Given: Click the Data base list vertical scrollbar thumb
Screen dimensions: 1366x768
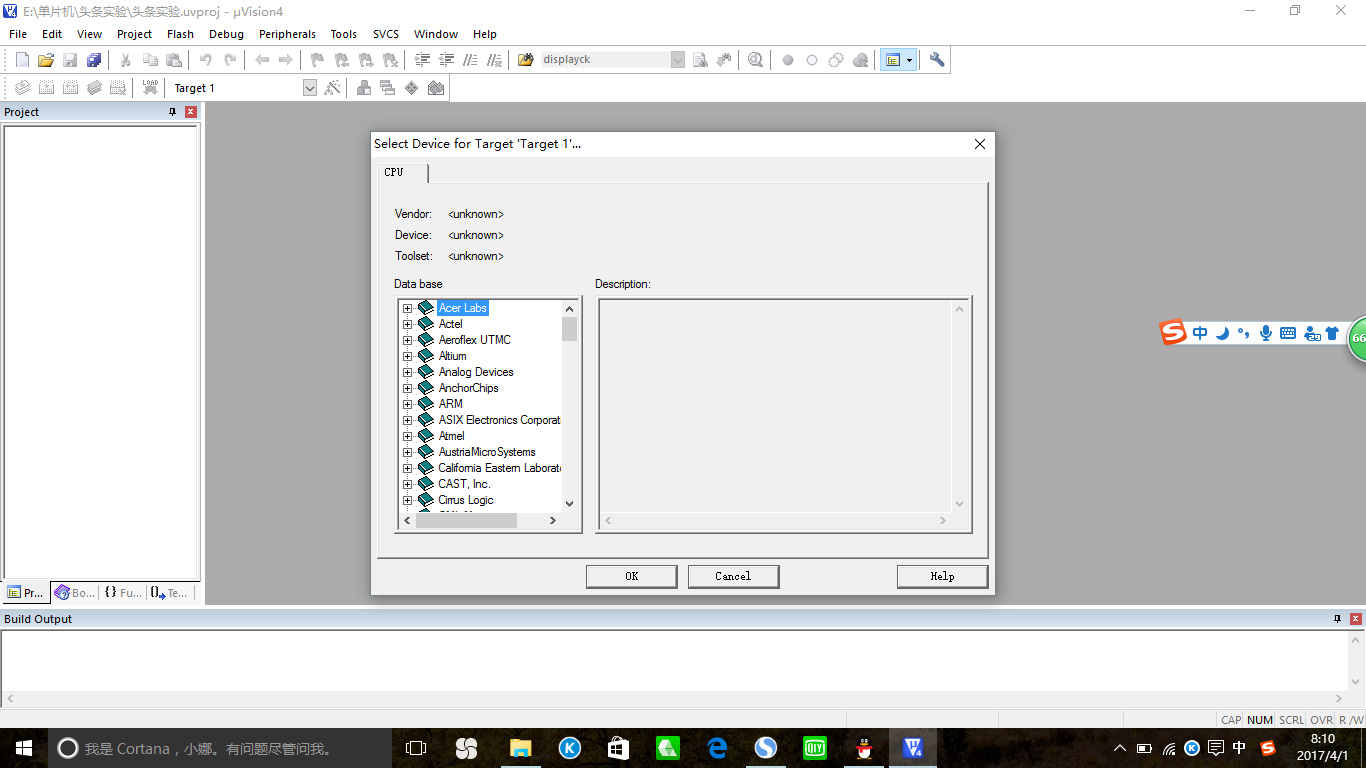Looking at the screenshot, I should point(570,329).
